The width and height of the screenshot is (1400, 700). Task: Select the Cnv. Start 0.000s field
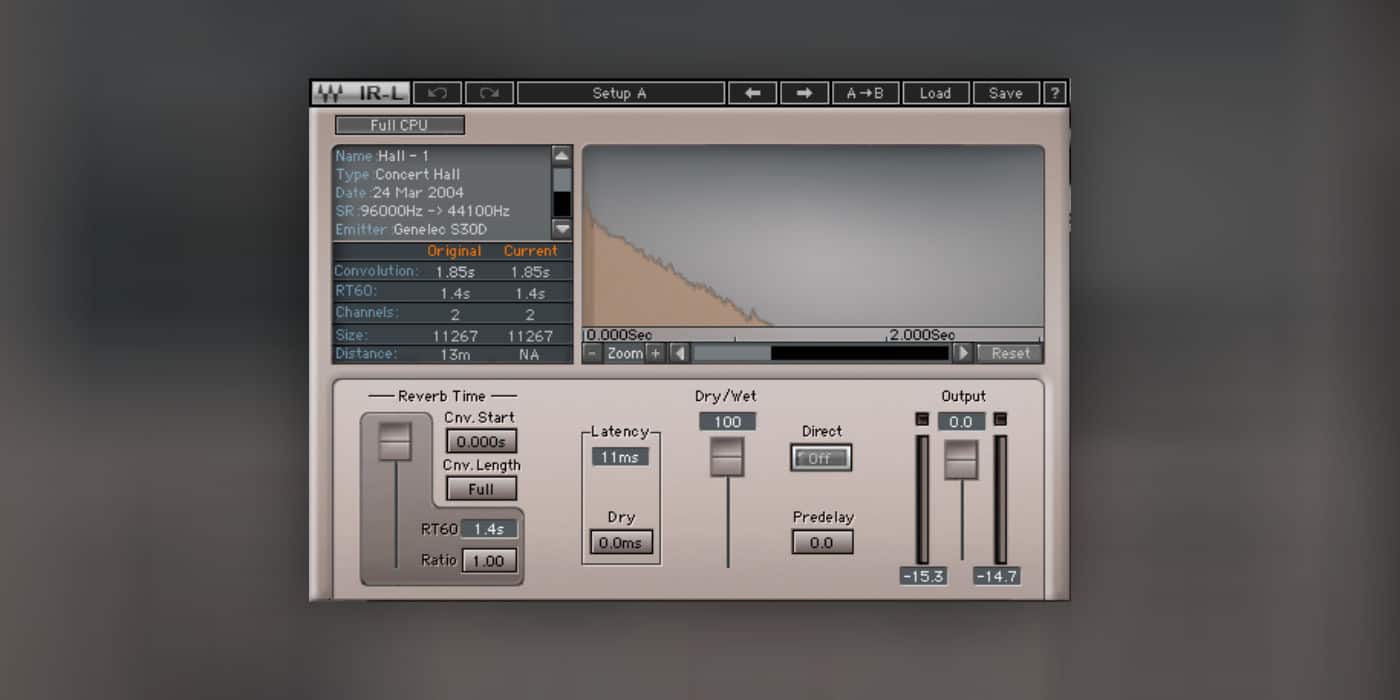(482, 441)
